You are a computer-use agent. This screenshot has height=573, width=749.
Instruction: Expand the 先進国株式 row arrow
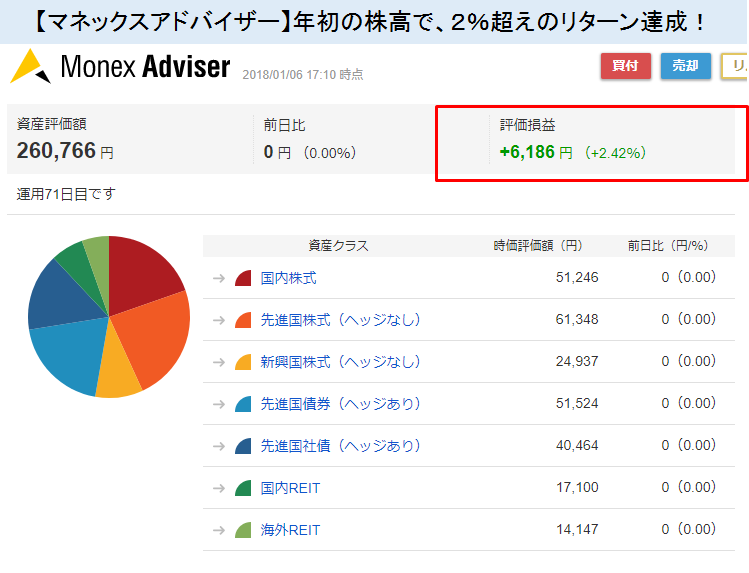click(219, 320)
